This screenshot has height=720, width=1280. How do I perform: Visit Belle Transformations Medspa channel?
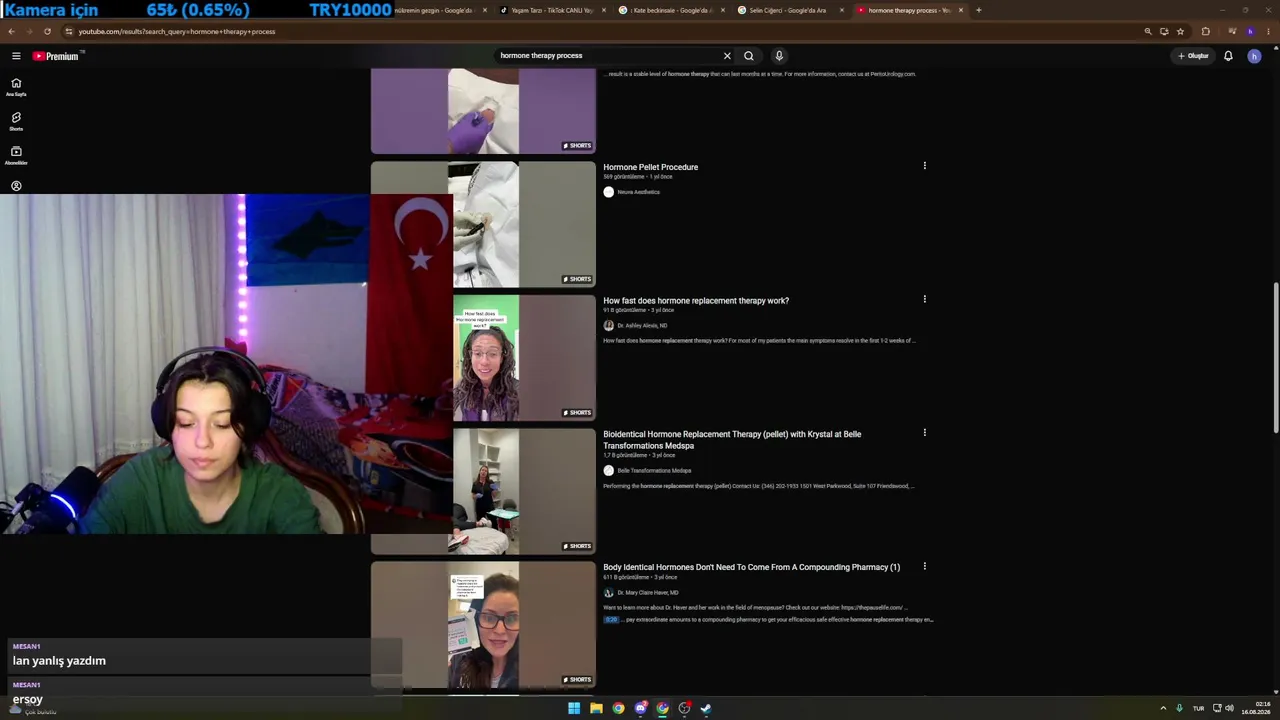[x=654, y=470]
